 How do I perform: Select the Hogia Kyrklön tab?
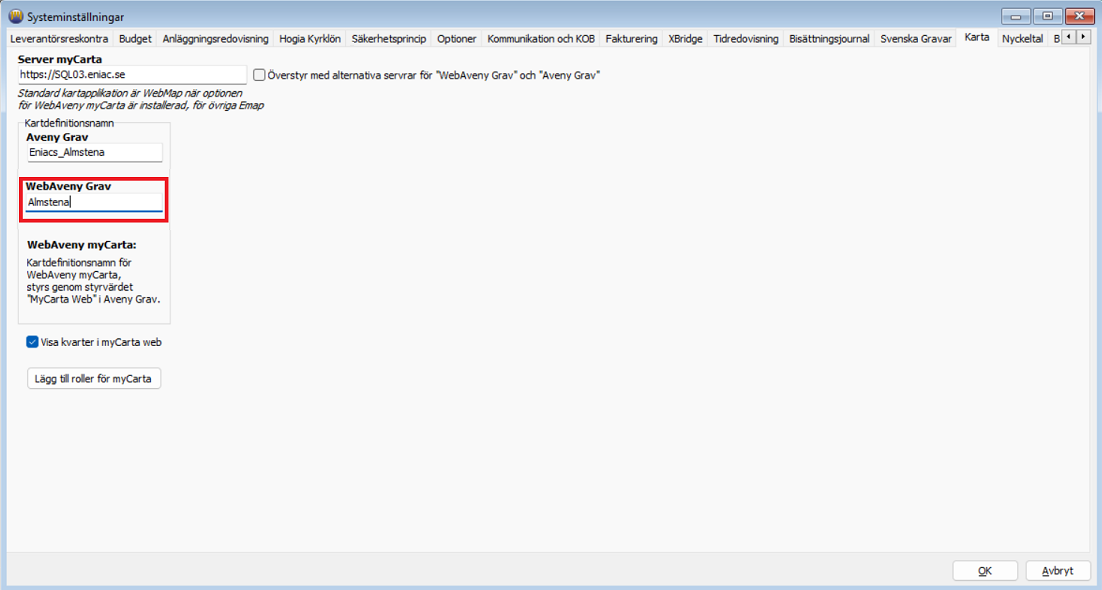click(310, 39)
